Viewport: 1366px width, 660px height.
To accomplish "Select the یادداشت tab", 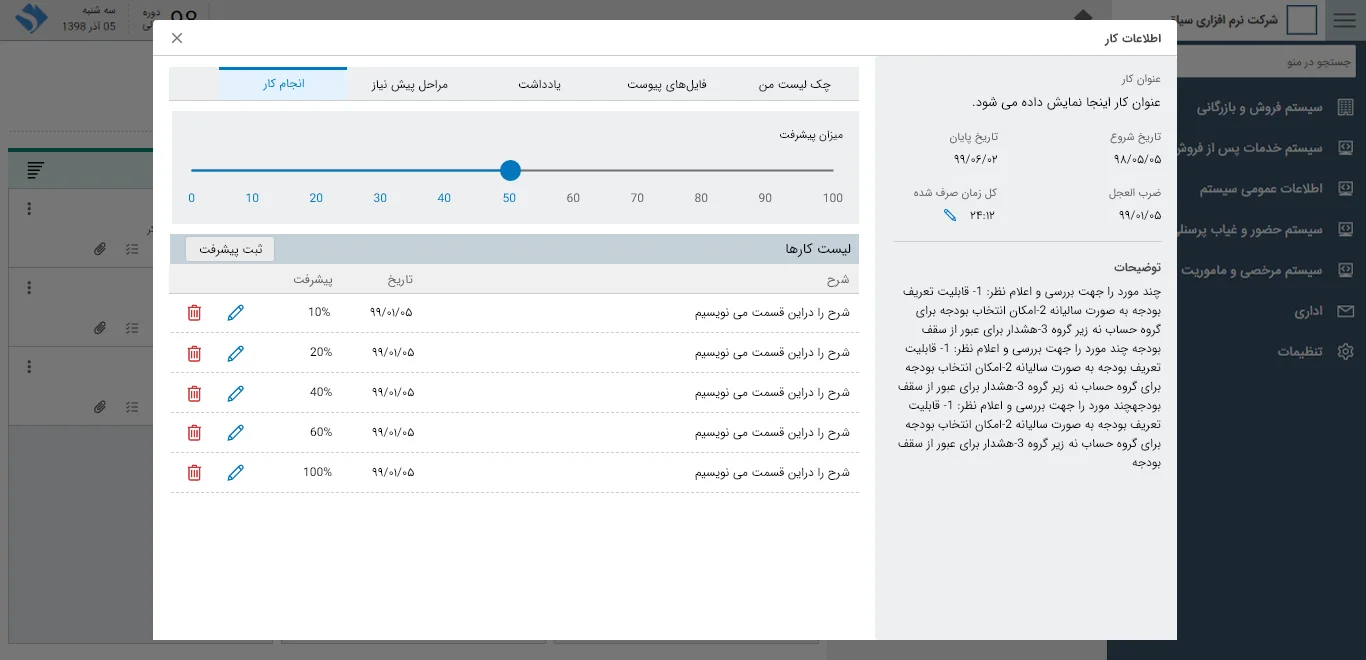I will pyautogui.click(x=539, y=85).
